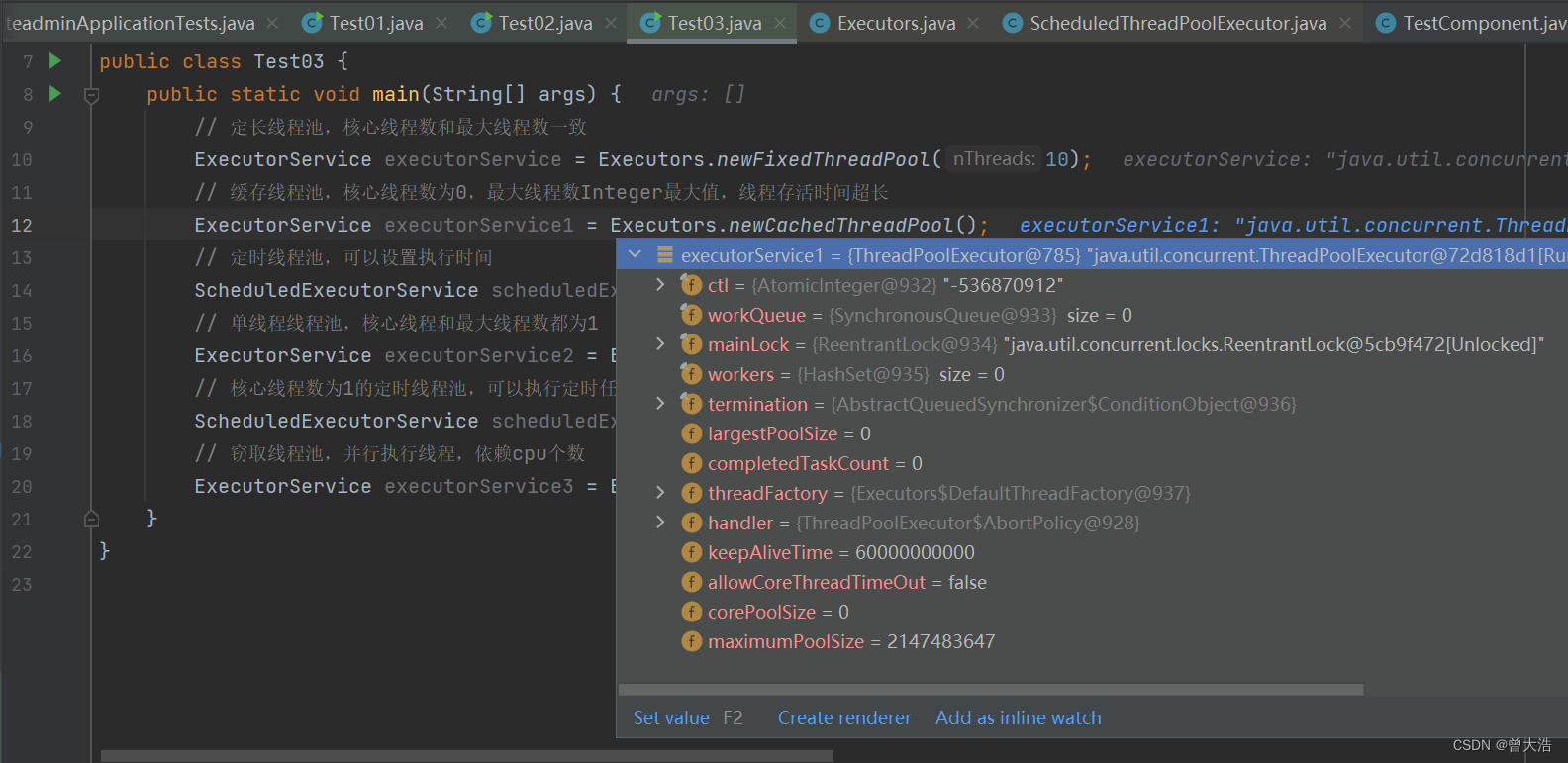The height and width of the screenshot is (763, 1568).
Task: Close the teadminApplicationTests.java tab
Action: tap(272, 23)
